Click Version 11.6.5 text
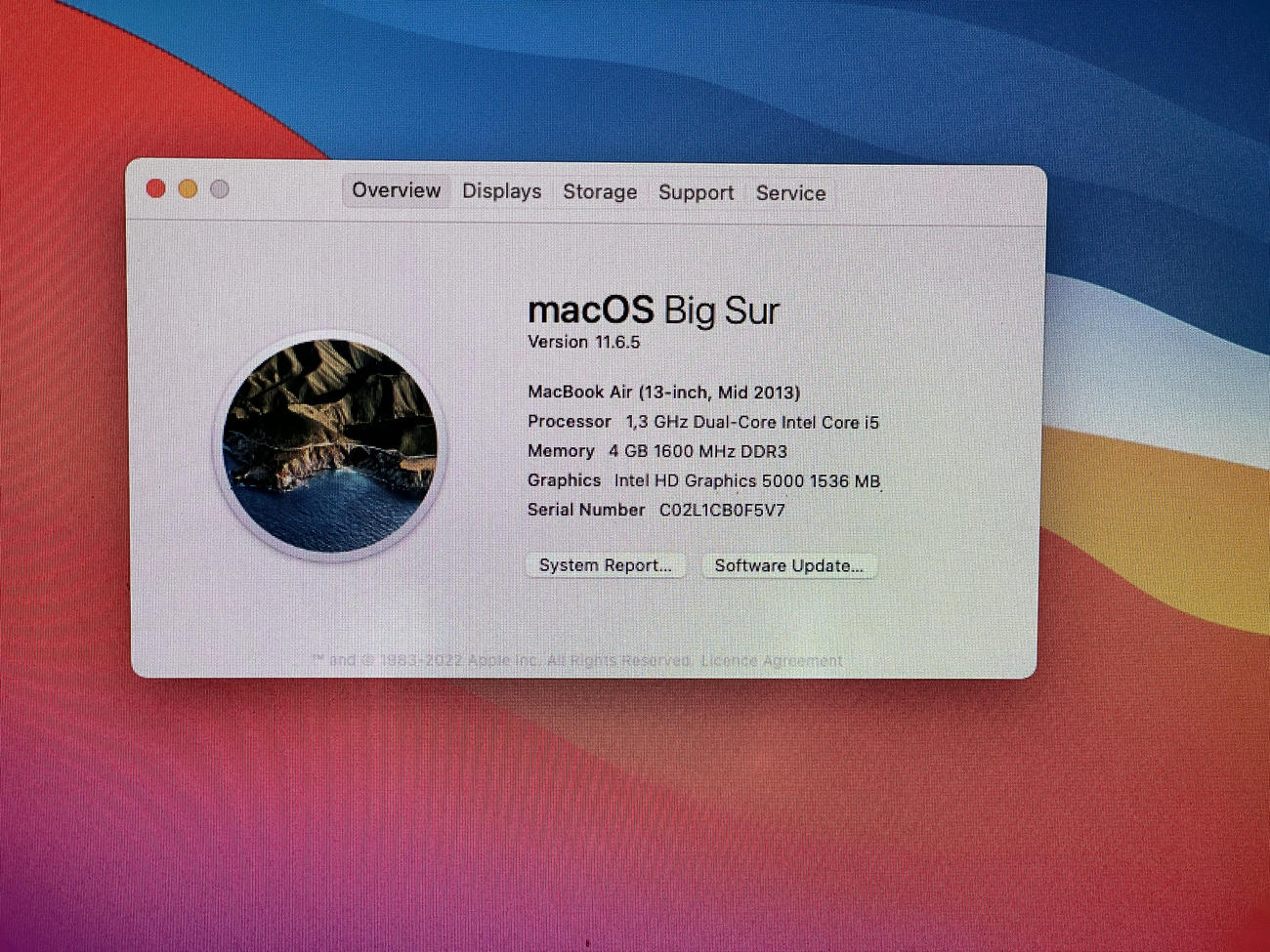This screenshot has width=1270, height=952. click(583, 342)
